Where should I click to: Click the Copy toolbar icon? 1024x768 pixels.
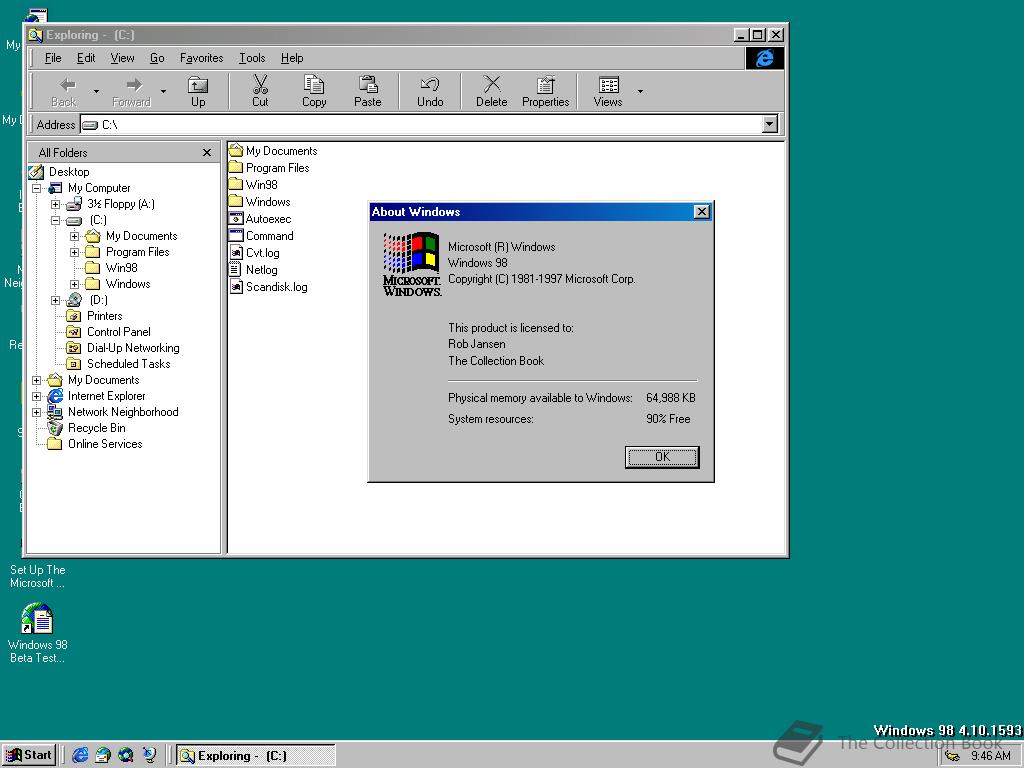[314, 90]
